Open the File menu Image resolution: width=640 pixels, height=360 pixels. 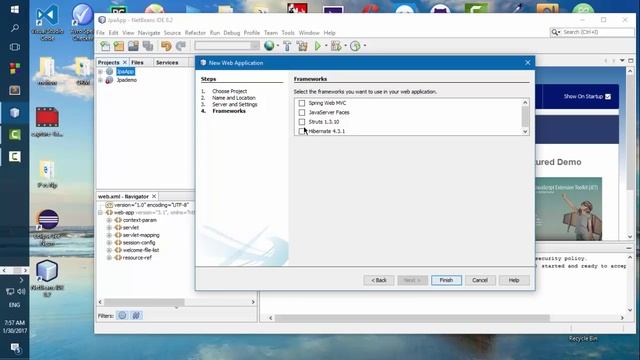pyautogui.click(x=101, y=33)
